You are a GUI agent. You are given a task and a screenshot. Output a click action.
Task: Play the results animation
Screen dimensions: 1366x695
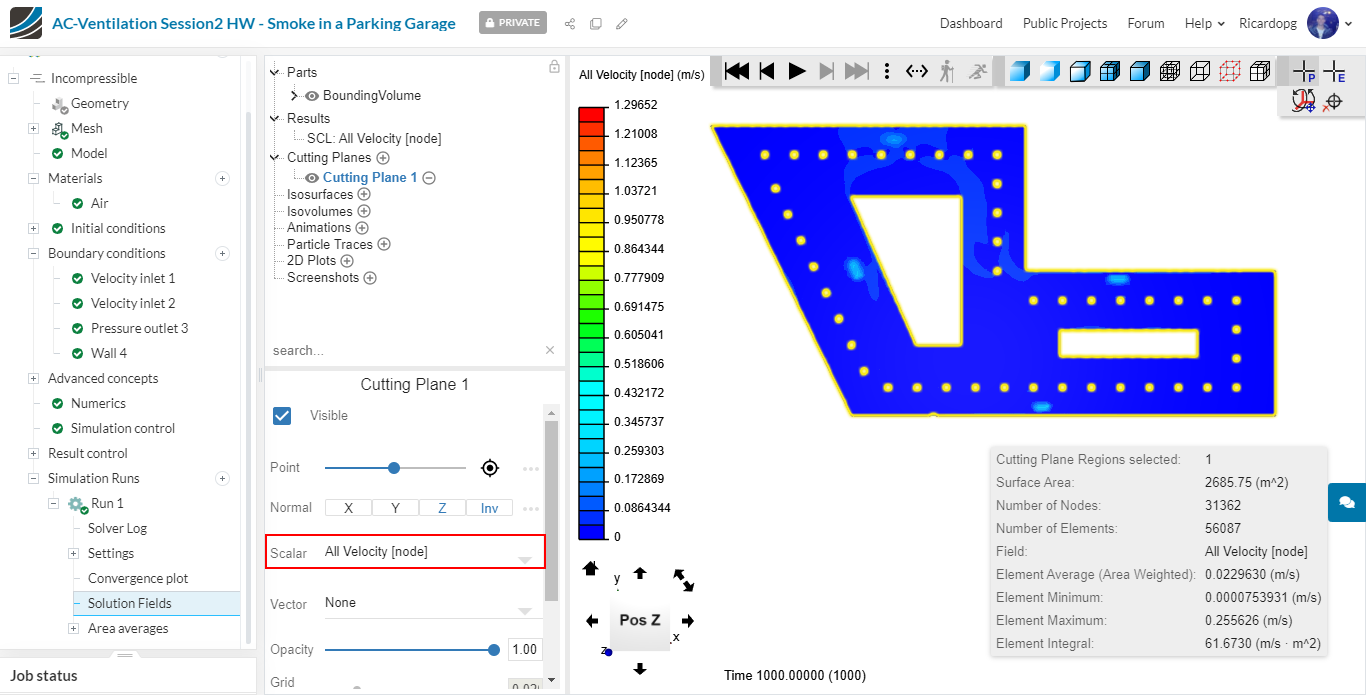pos(797,71)
